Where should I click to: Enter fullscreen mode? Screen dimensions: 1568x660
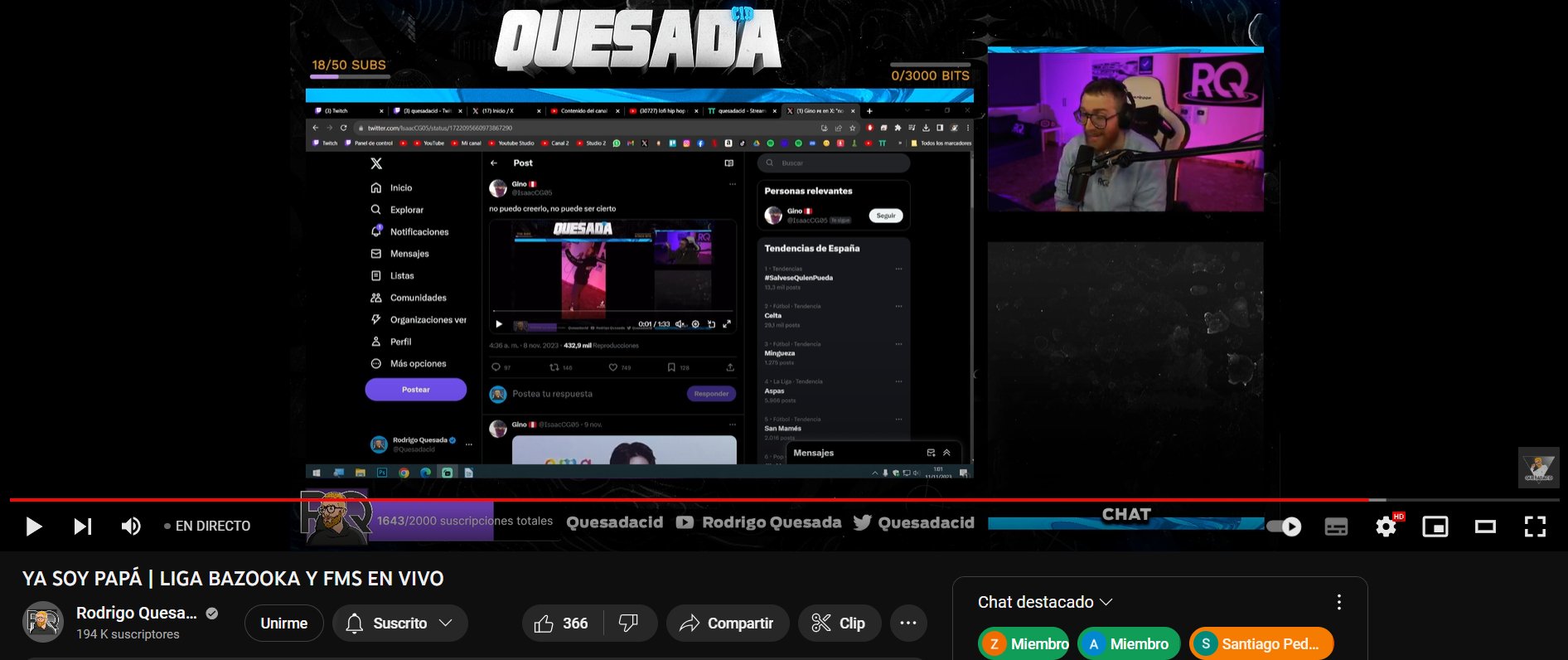click(x=1535, y=527)
